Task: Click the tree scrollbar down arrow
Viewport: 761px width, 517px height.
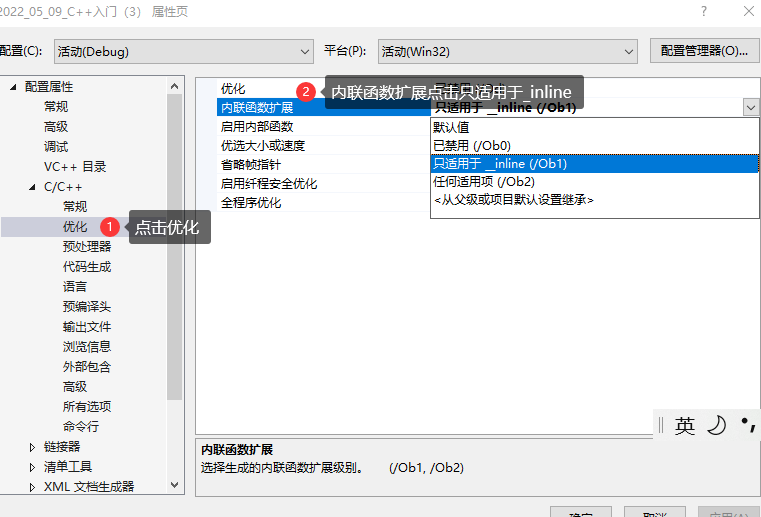Action: pos(175,485)
